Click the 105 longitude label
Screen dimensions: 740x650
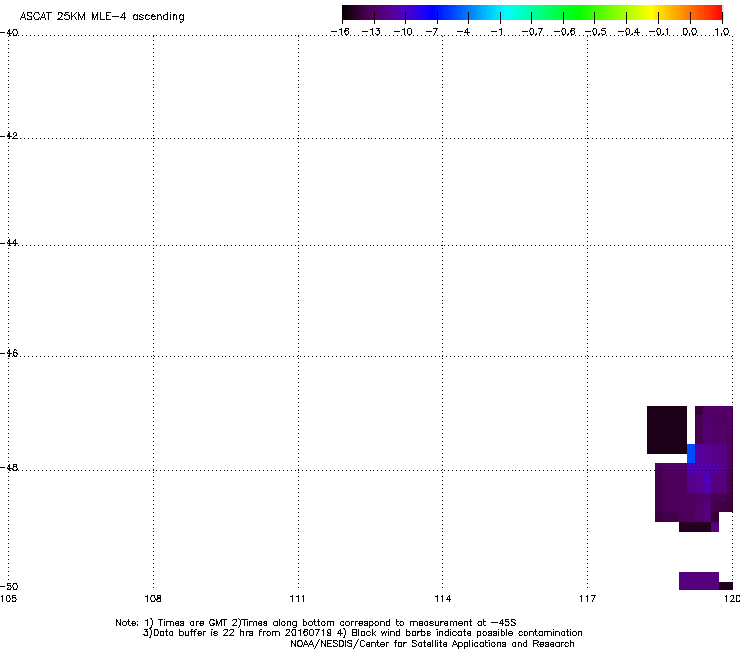pos(8,599)
